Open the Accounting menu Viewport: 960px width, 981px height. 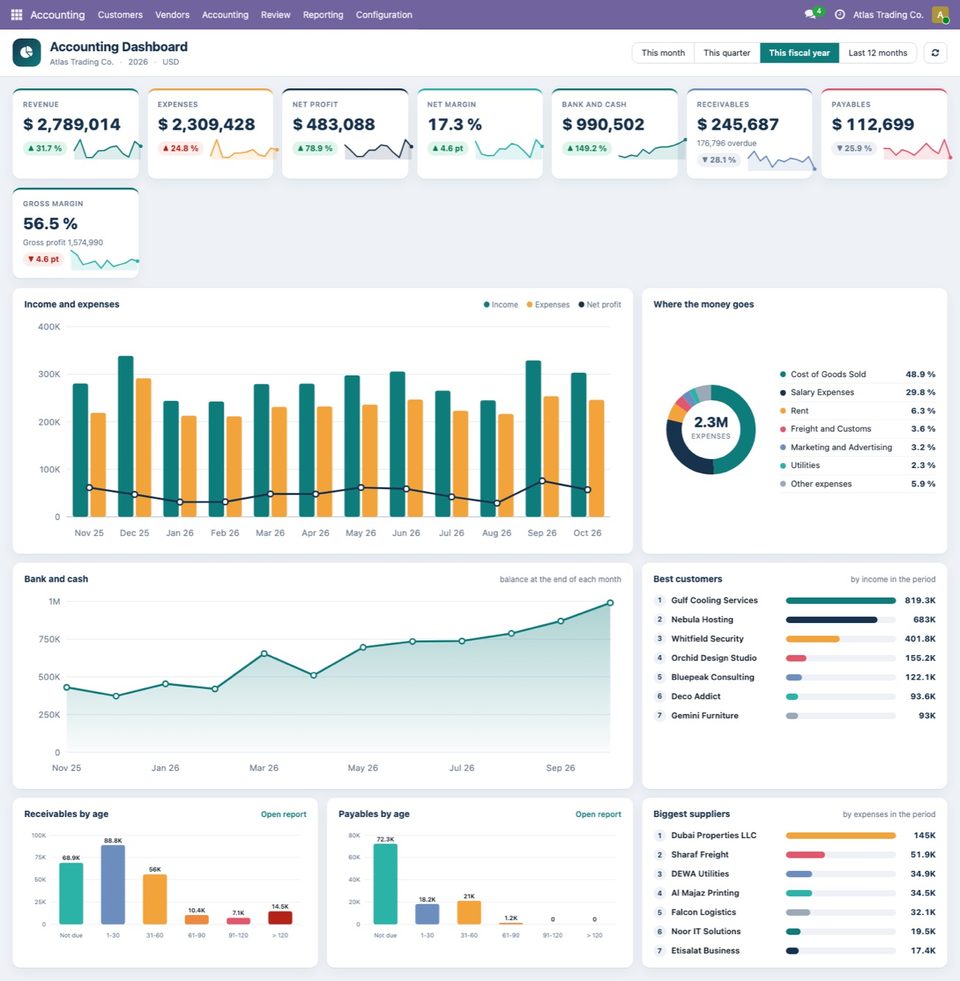(225, 14)
